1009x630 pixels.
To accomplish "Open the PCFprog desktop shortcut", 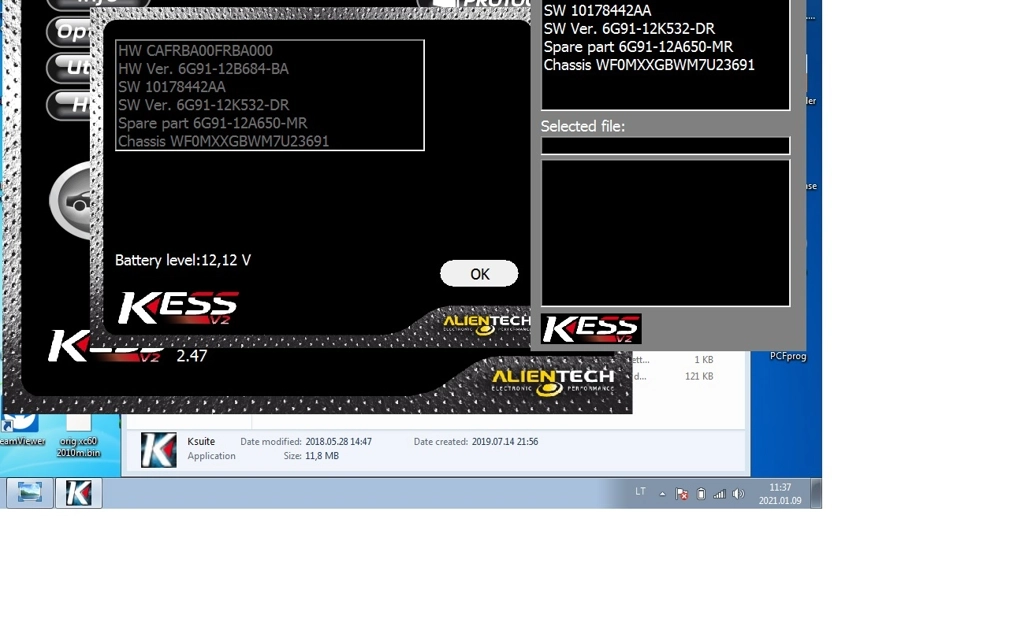I will (x=788, y=356).
